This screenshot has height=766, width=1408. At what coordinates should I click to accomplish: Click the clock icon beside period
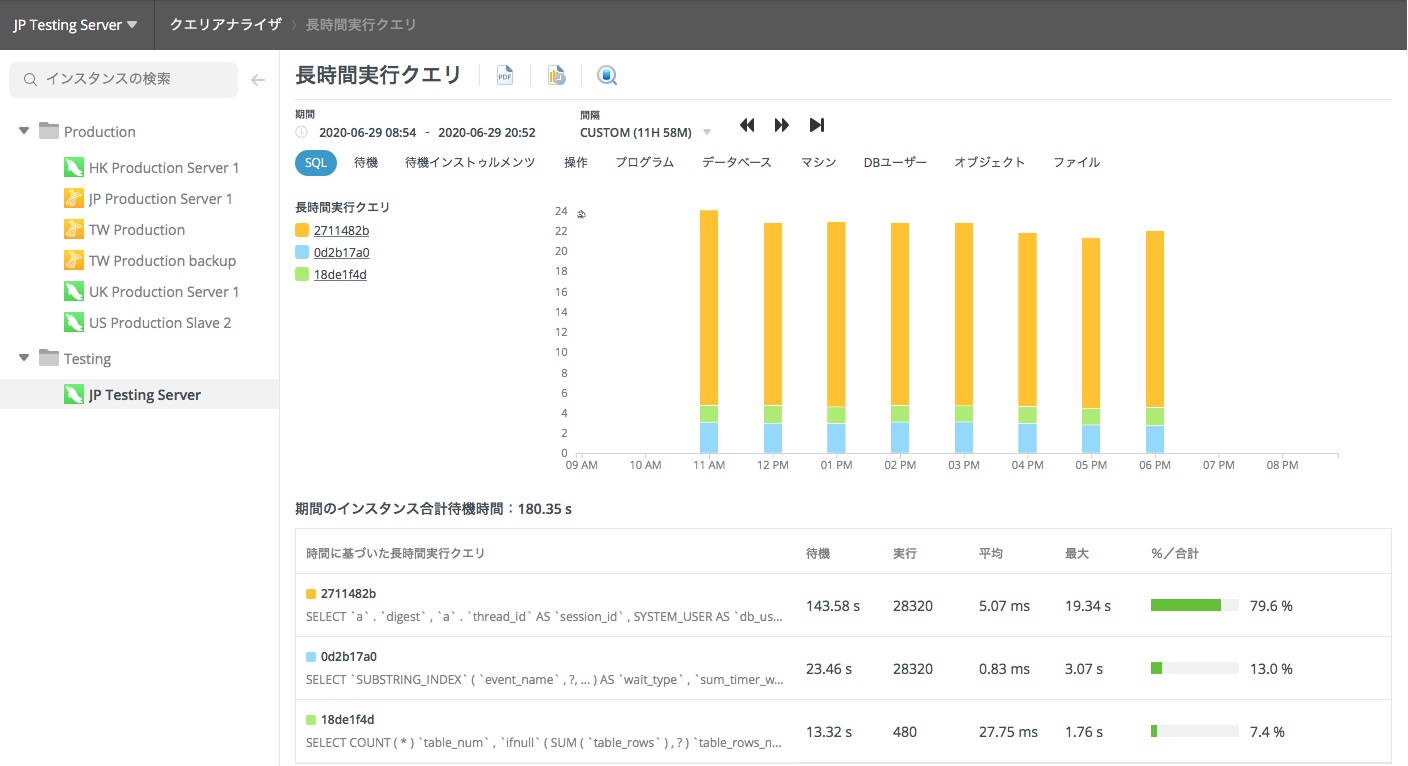click(302, 132)
